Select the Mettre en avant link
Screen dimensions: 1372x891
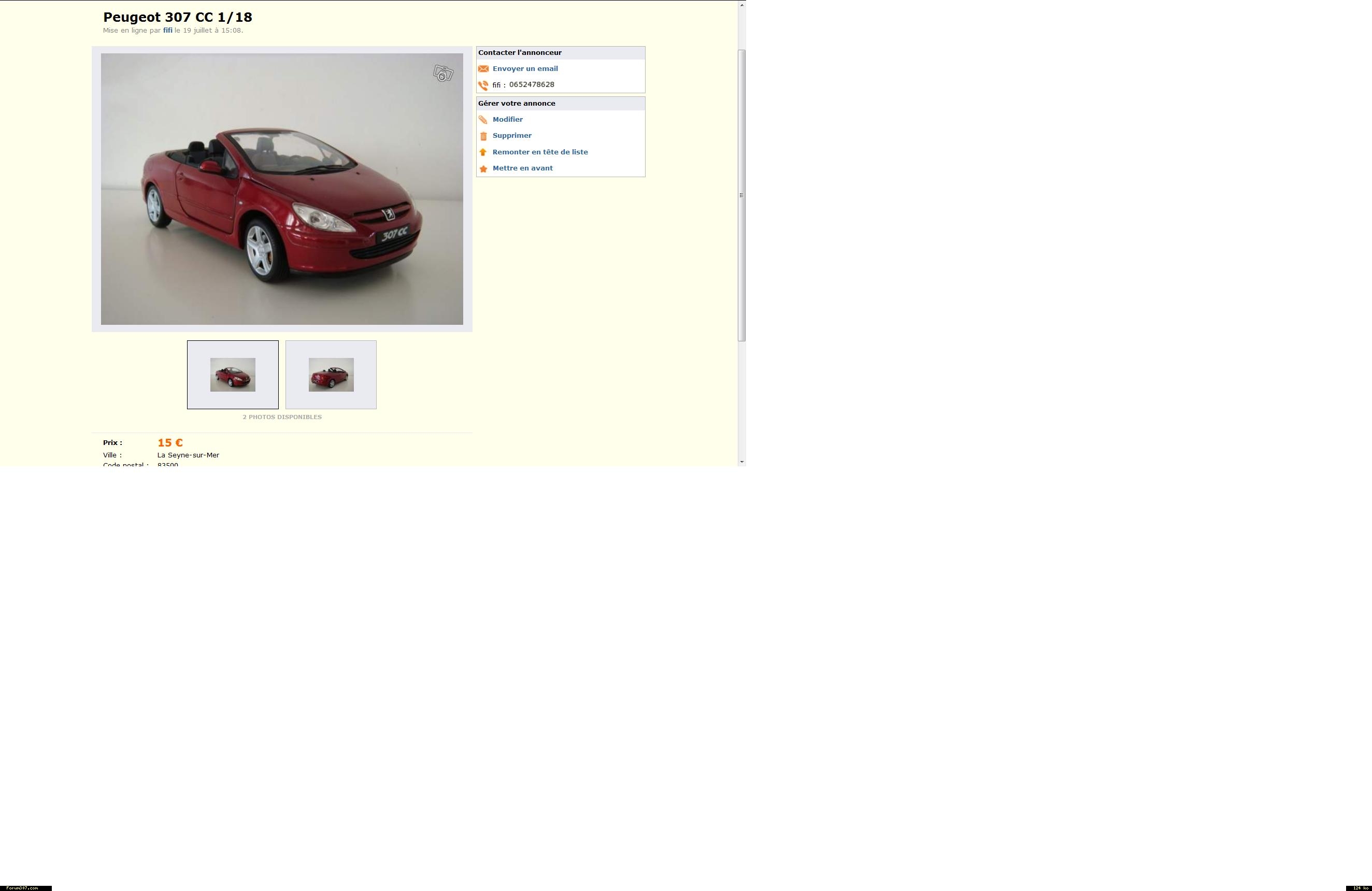[x=522, y=168]
